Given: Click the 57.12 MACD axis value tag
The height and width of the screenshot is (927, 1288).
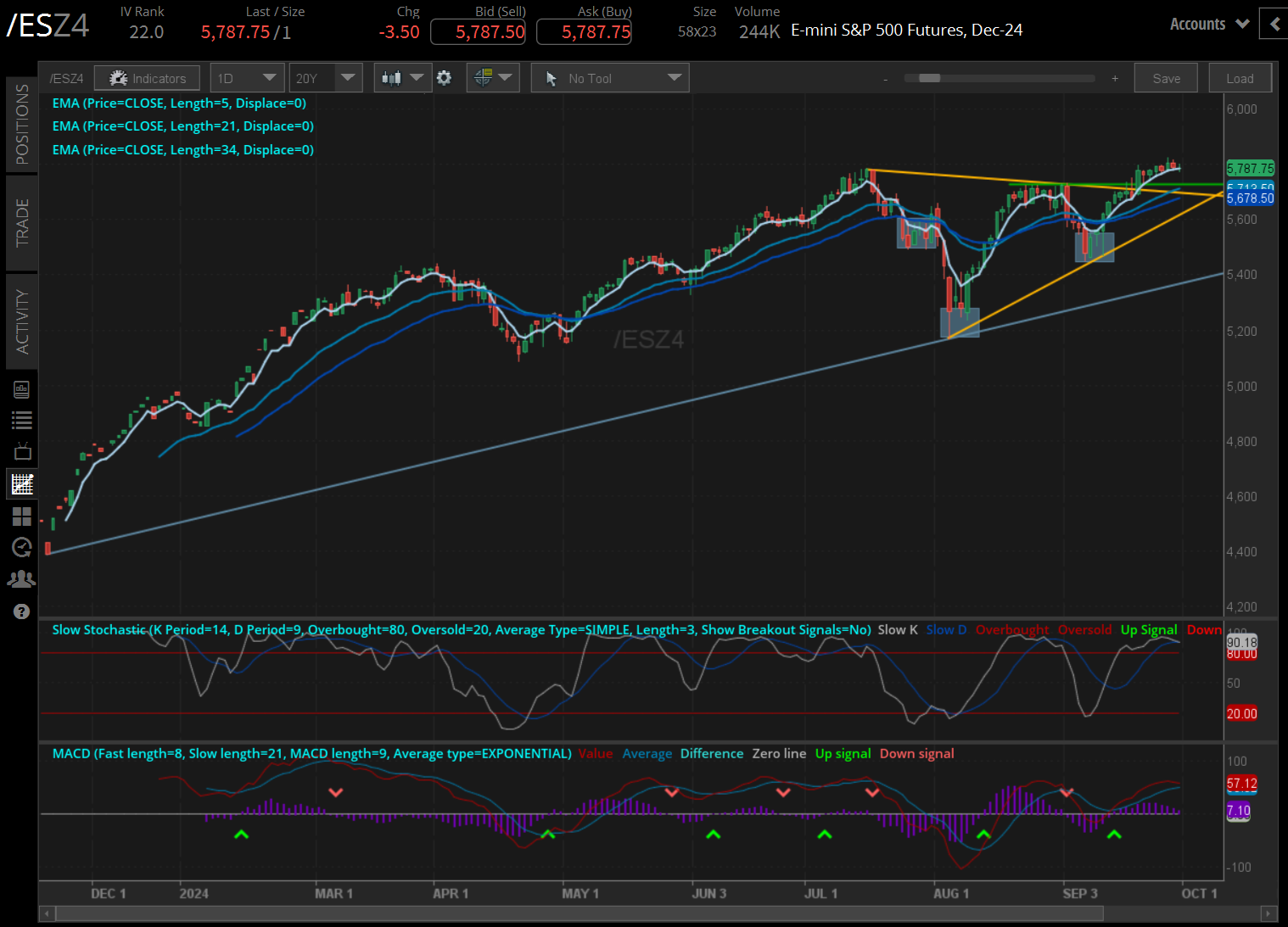Looking at the screenshot, I should 1241,784.
